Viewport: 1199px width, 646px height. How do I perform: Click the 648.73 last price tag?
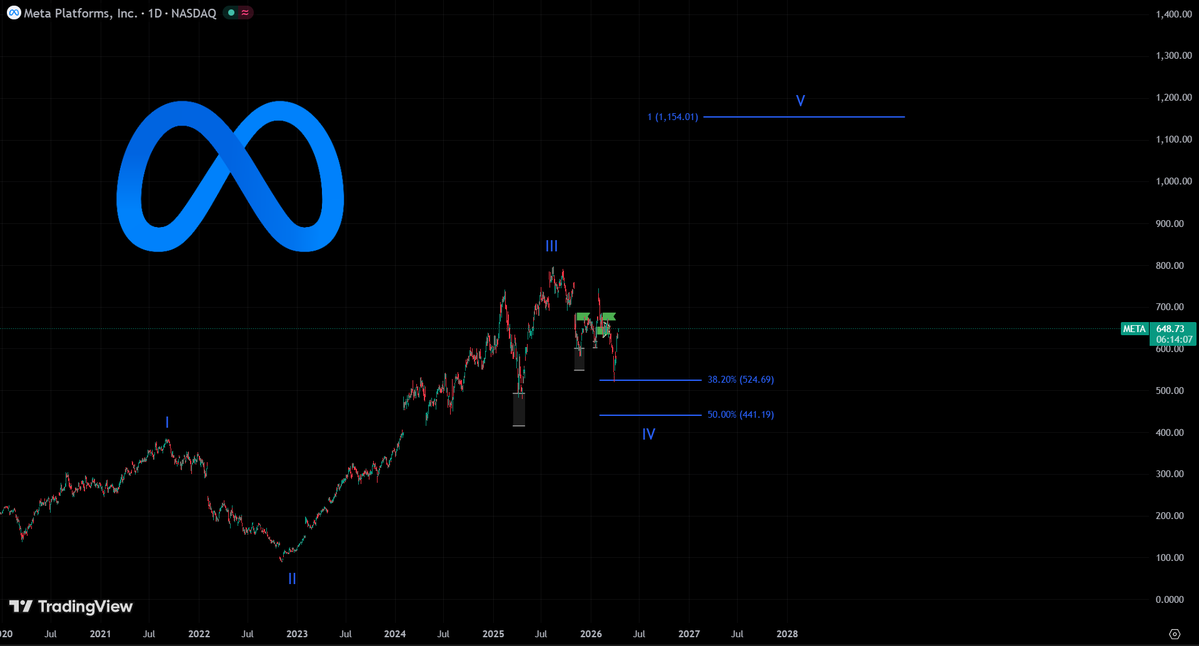tap(1171, 329)
